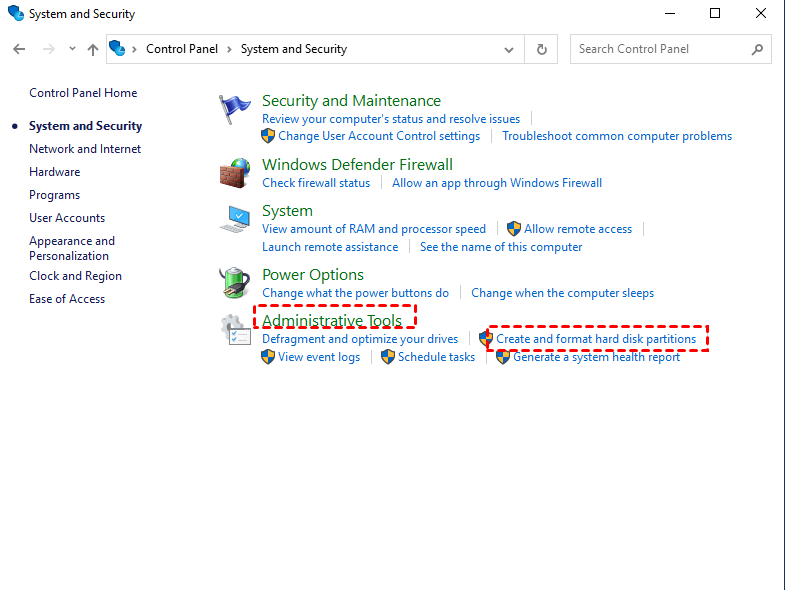This screenshot has width=785, height=590.
Task: Open the recent locations dropdown arrow
Action: 72,49
